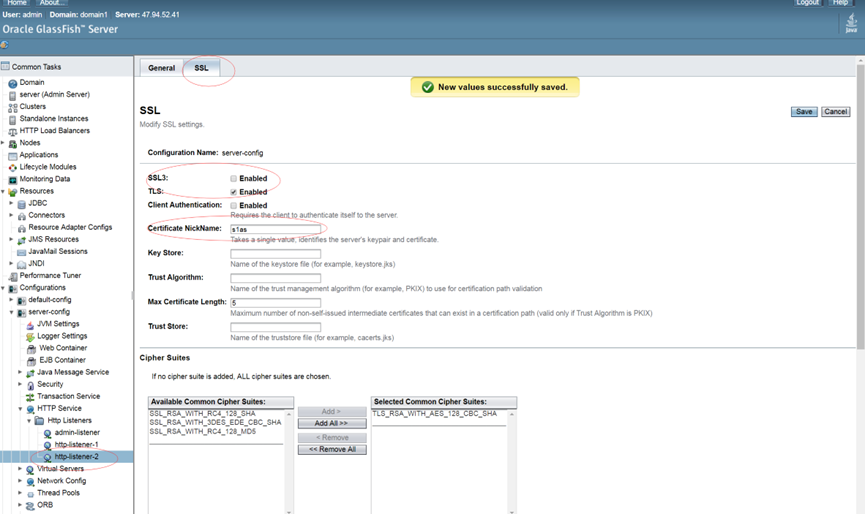
Task: Click the Lifecycle Modules icon
Action: [13, 168]
